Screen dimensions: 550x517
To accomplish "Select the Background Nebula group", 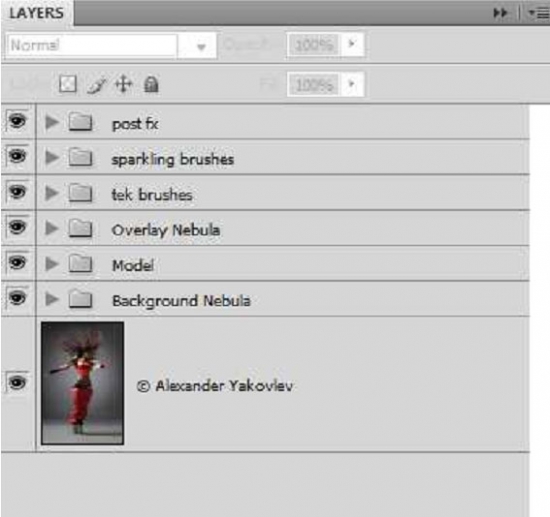I will tap(283, 300).
